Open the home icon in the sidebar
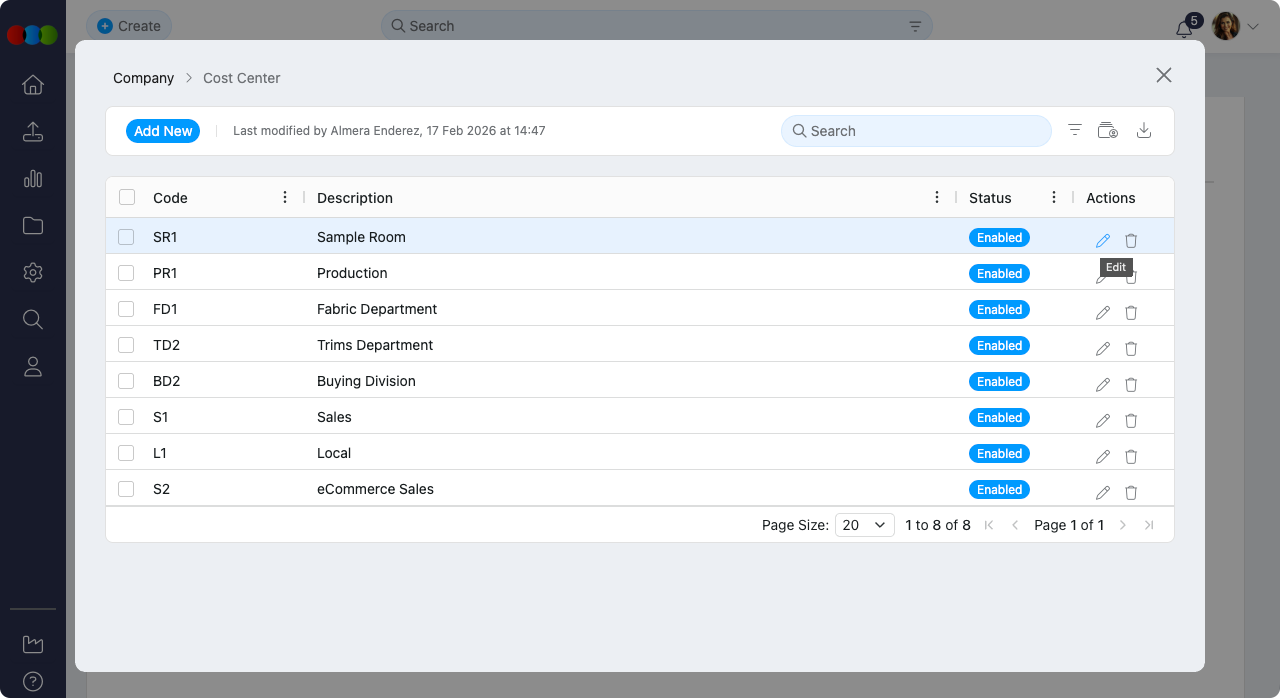The image size is (1280, 698). tap(33, 85)
